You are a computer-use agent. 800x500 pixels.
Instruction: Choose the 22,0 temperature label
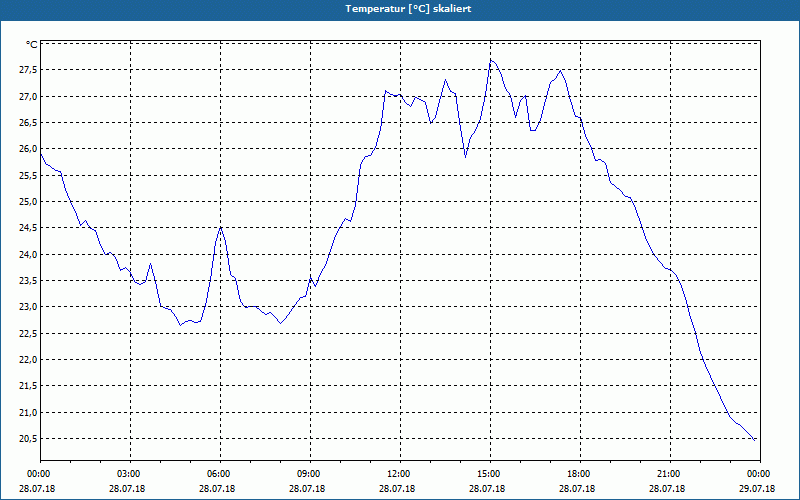point(28,360)
